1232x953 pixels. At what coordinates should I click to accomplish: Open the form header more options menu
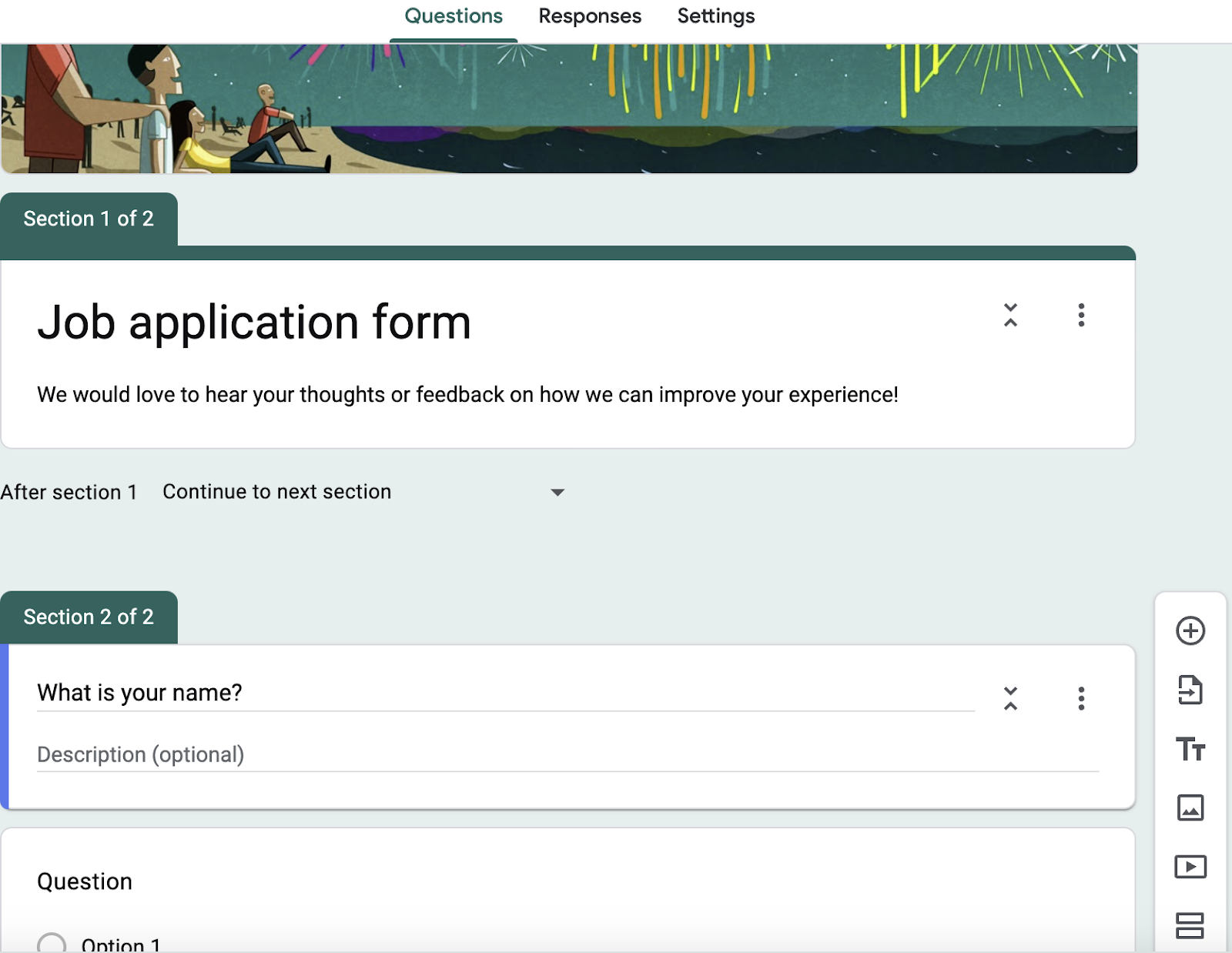(x=1081, y=316)
